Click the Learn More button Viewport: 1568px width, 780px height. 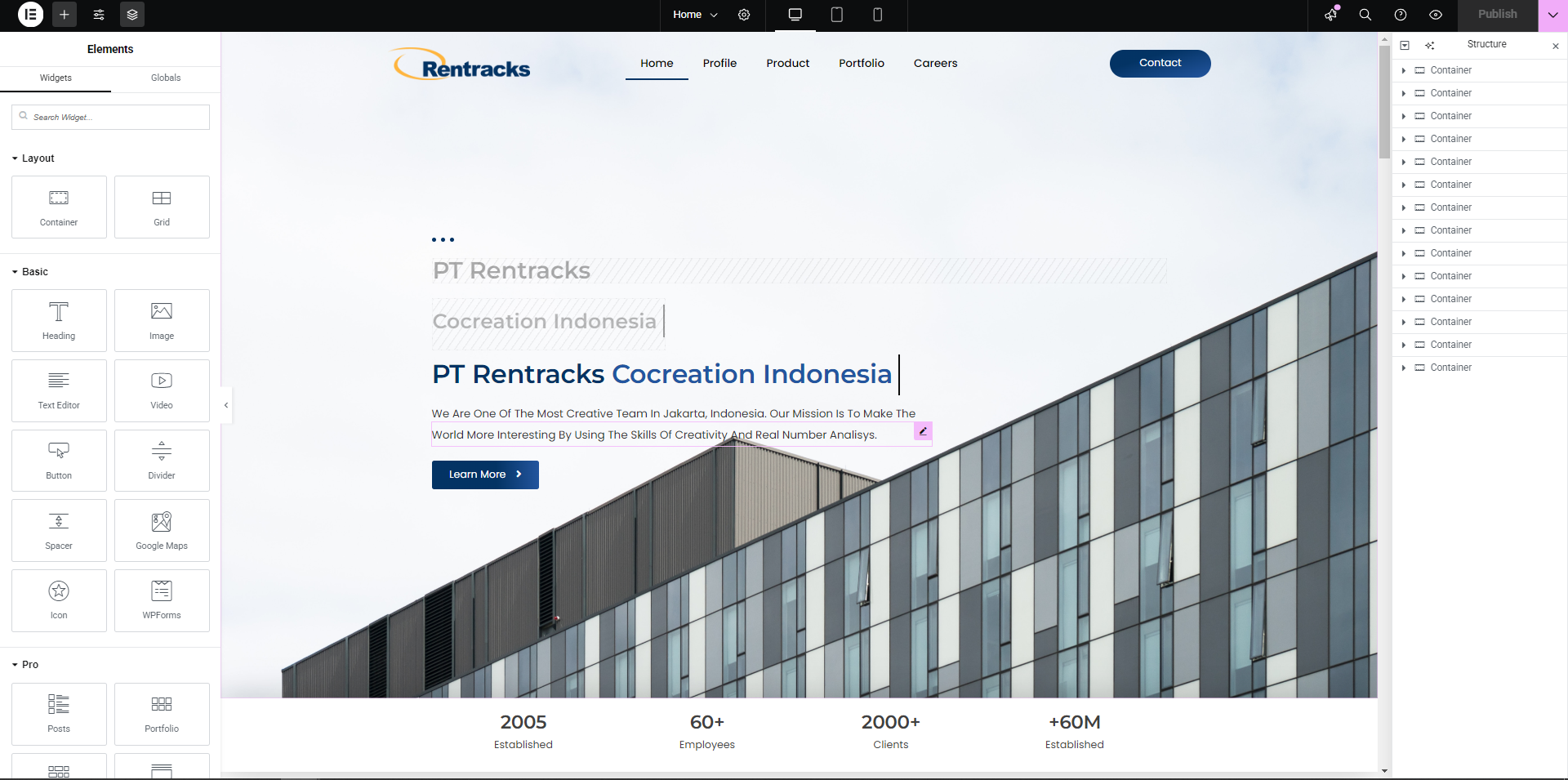[x=485, y=475]
